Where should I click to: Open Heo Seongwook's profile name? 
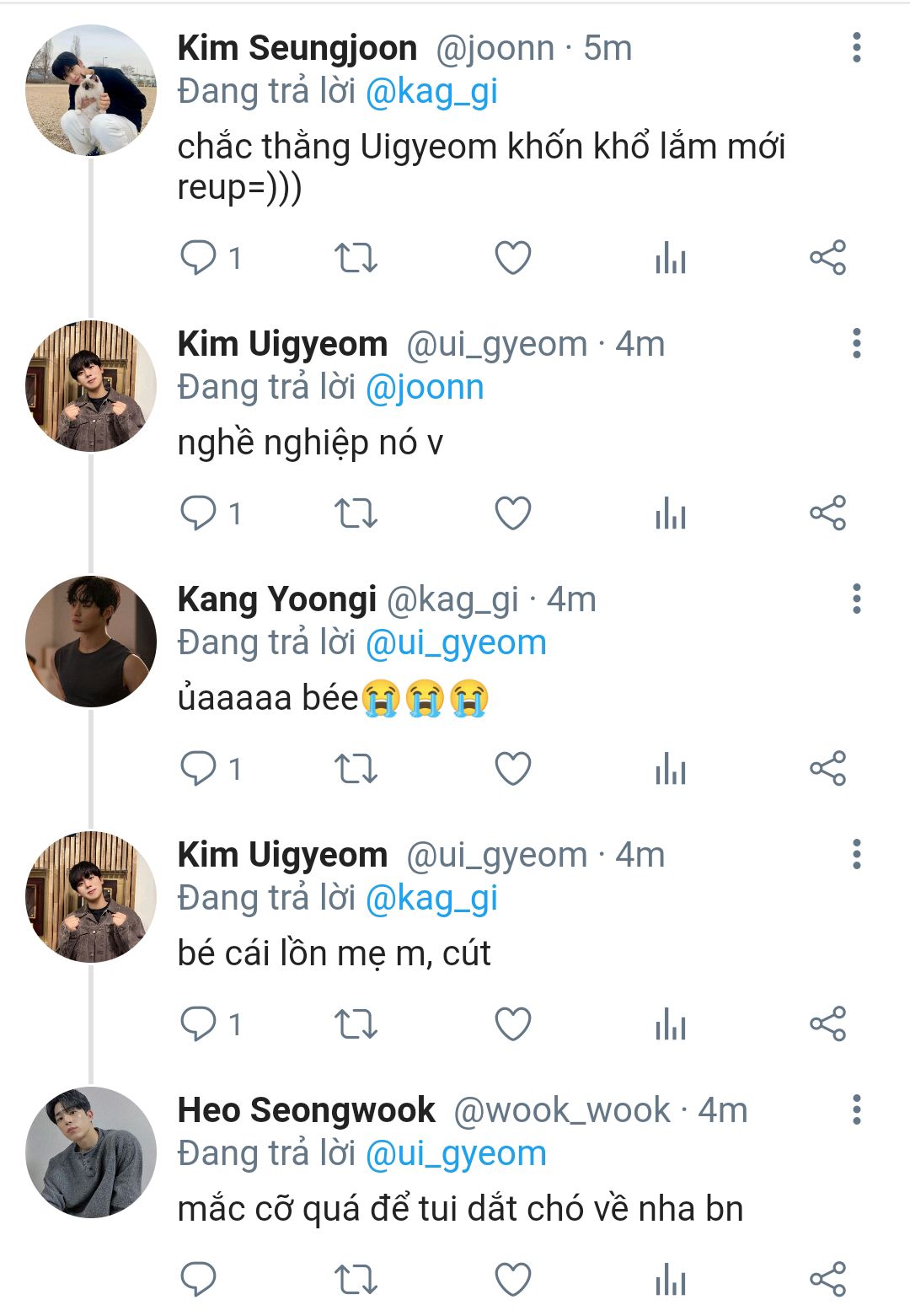(x=306, y=1110)
